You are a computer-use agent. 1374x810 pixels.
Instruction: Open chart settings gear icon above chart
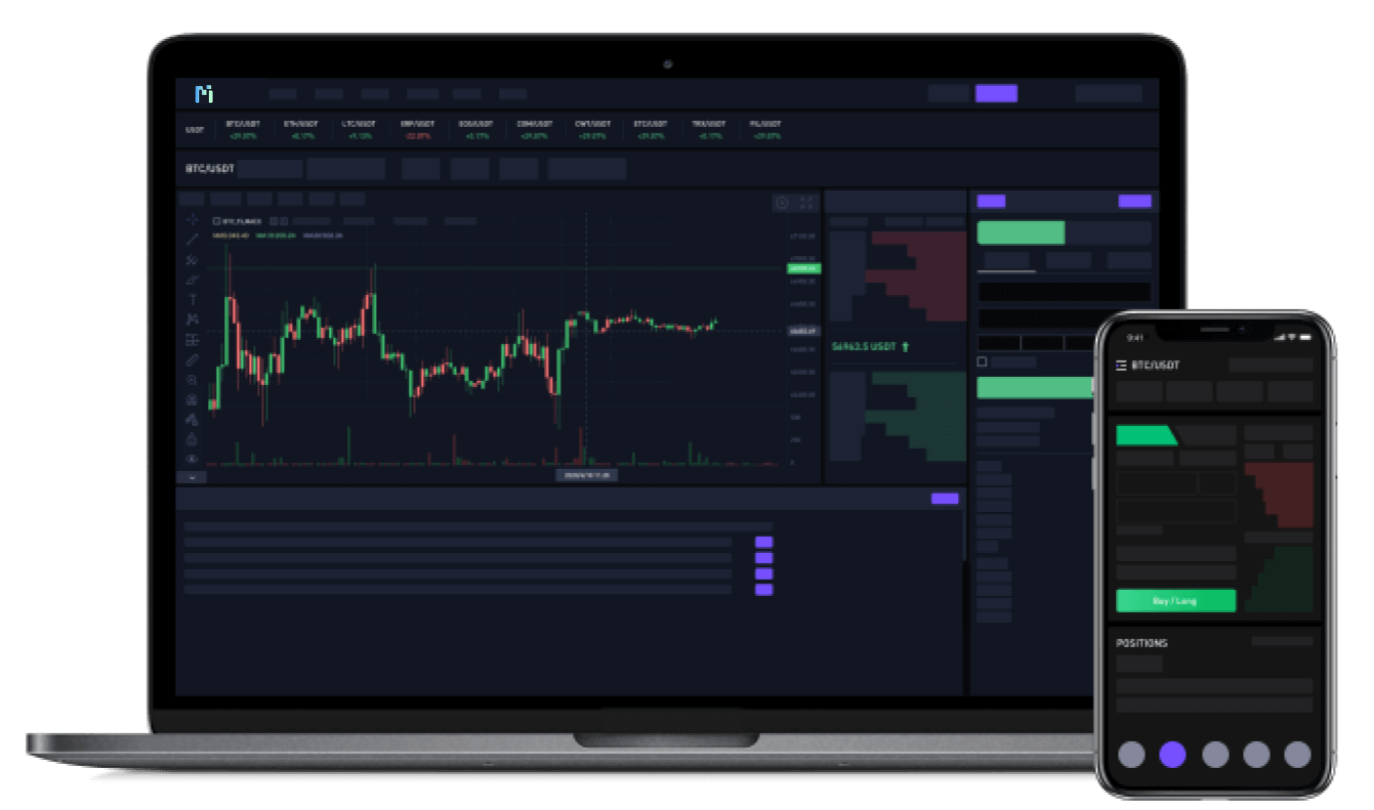[x=782, y=203]
